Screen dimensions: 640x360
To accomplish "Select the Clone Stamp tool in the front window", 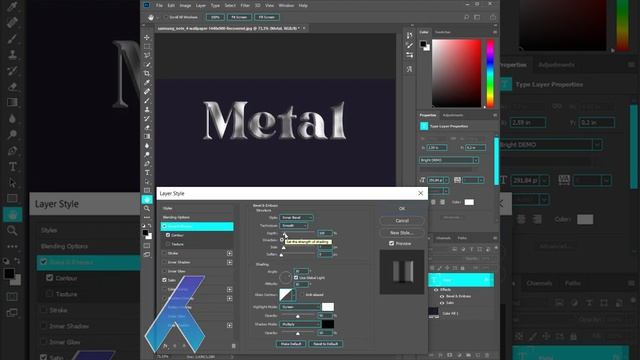I will (147, 109).
